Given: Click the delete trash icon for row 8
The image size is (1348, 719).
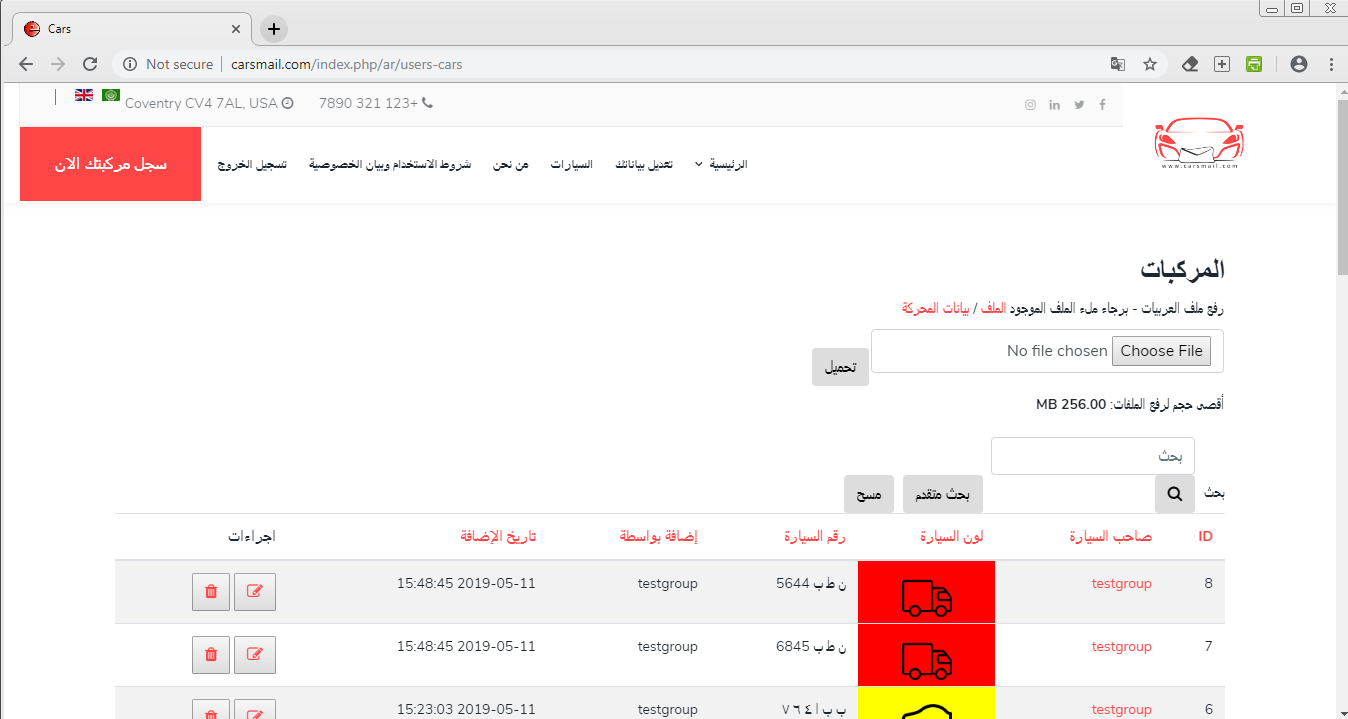Looking at the screenshot, I should pos(210,592).
